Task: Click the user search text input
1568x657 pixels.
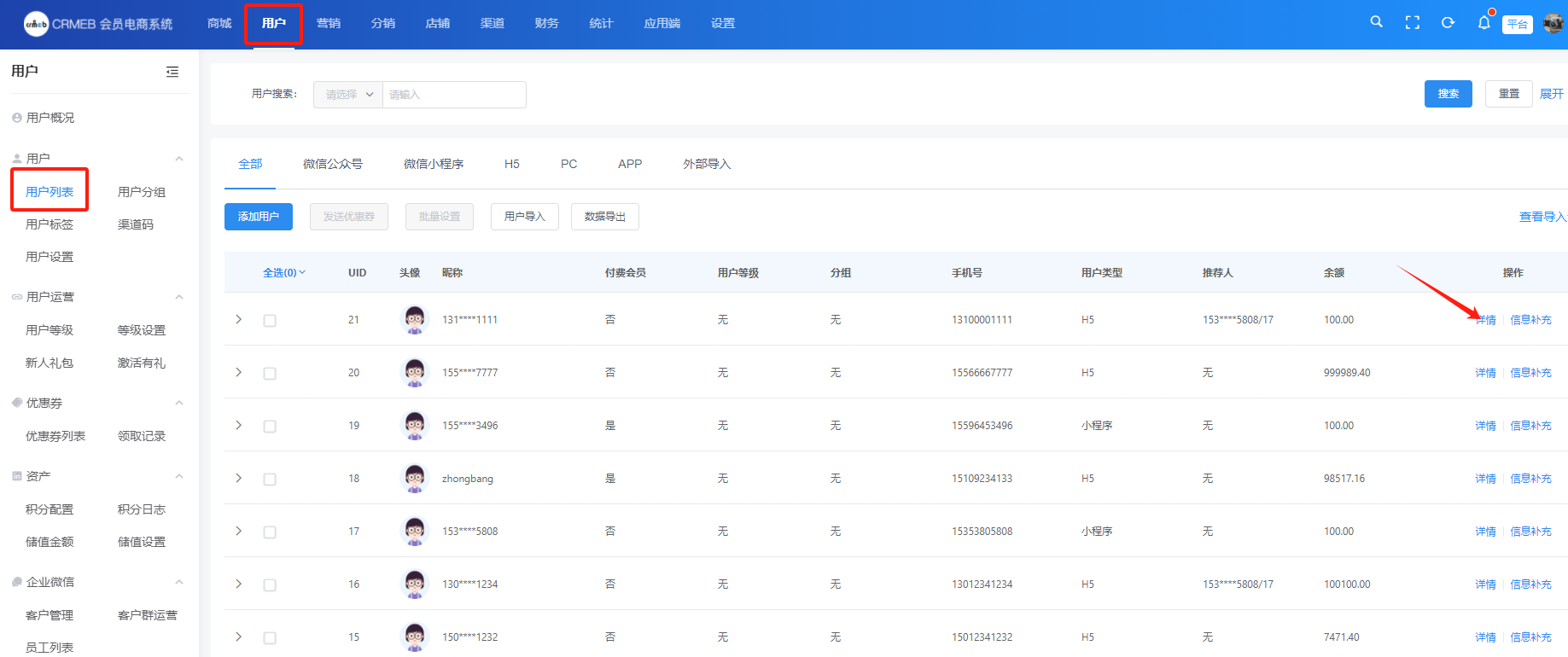Action: [453, 95]
